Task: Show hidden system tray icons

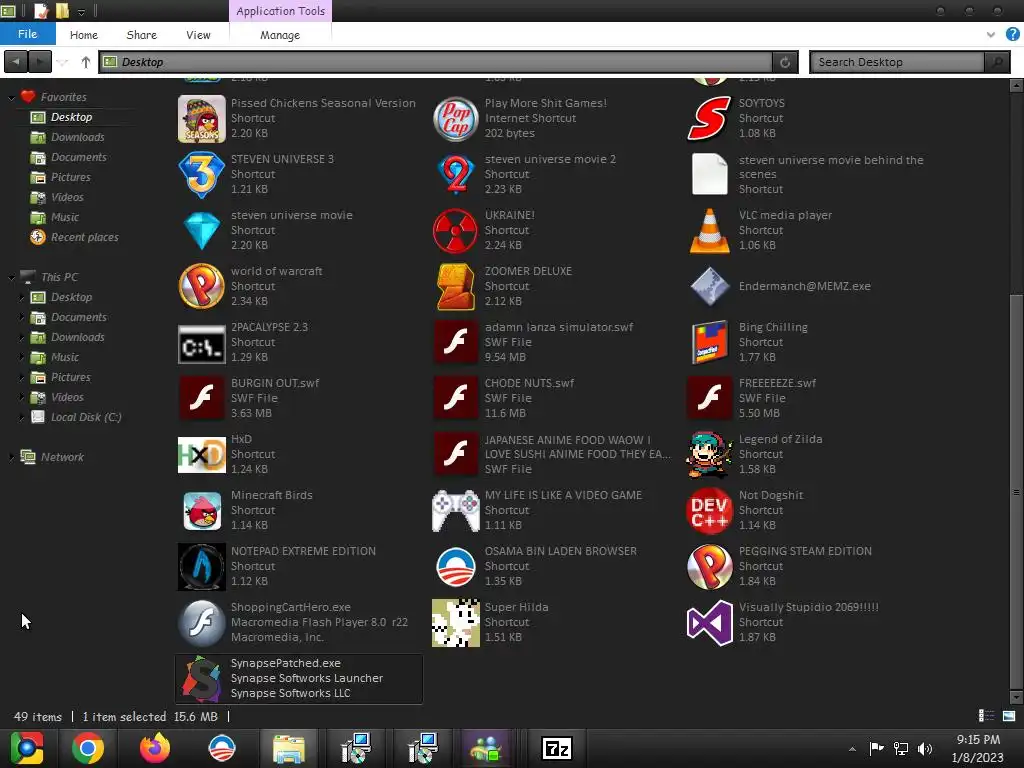Action: pos(852,748)
